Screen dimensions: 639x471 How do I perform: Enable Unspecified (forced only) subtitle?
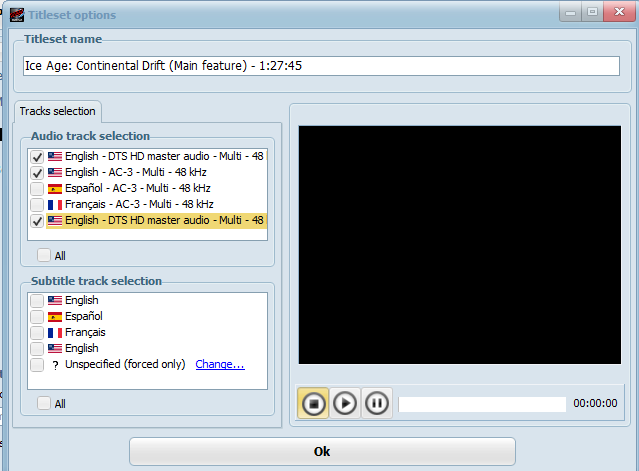click(x=37, y=365)
